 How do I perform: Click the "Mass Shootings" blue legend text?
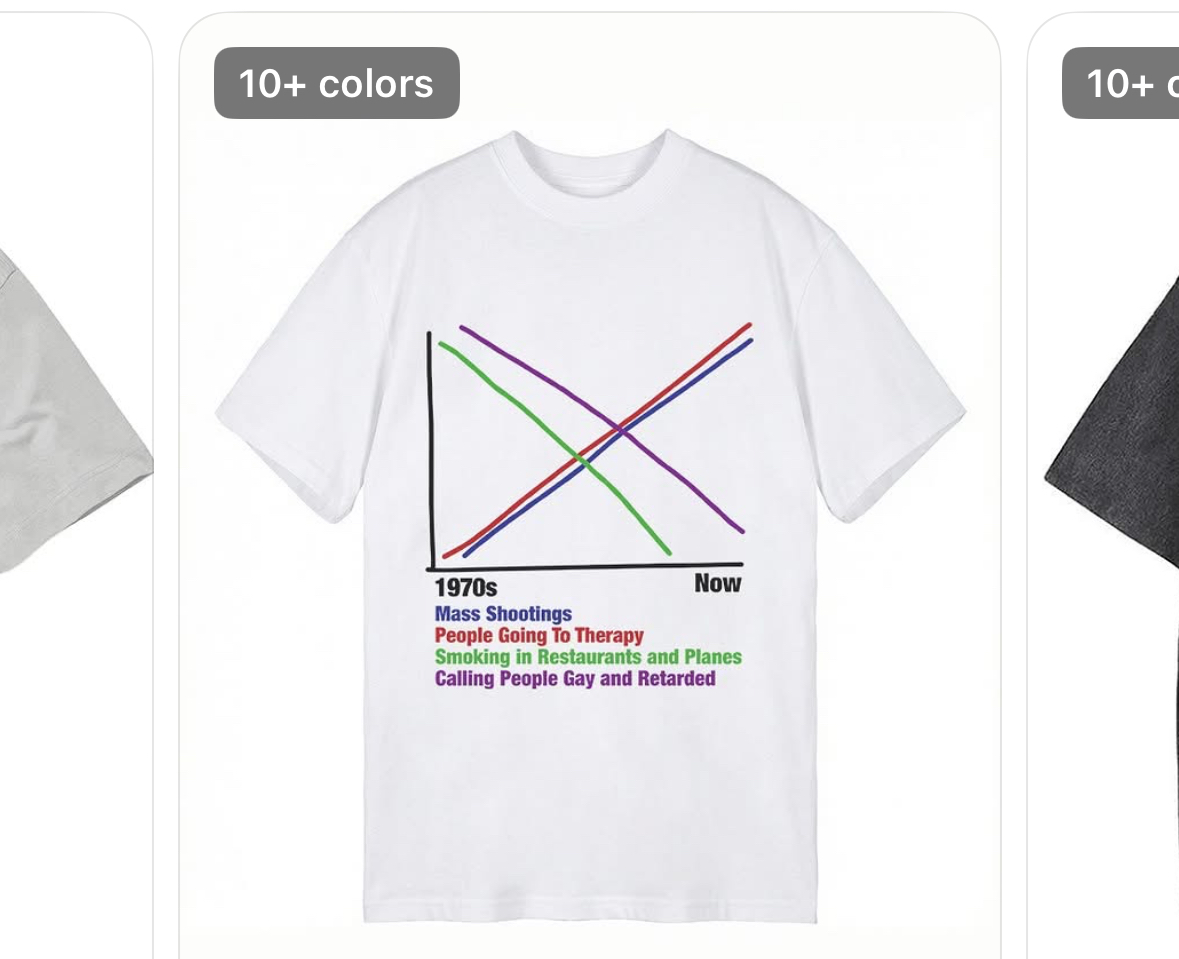coord(503,614)
